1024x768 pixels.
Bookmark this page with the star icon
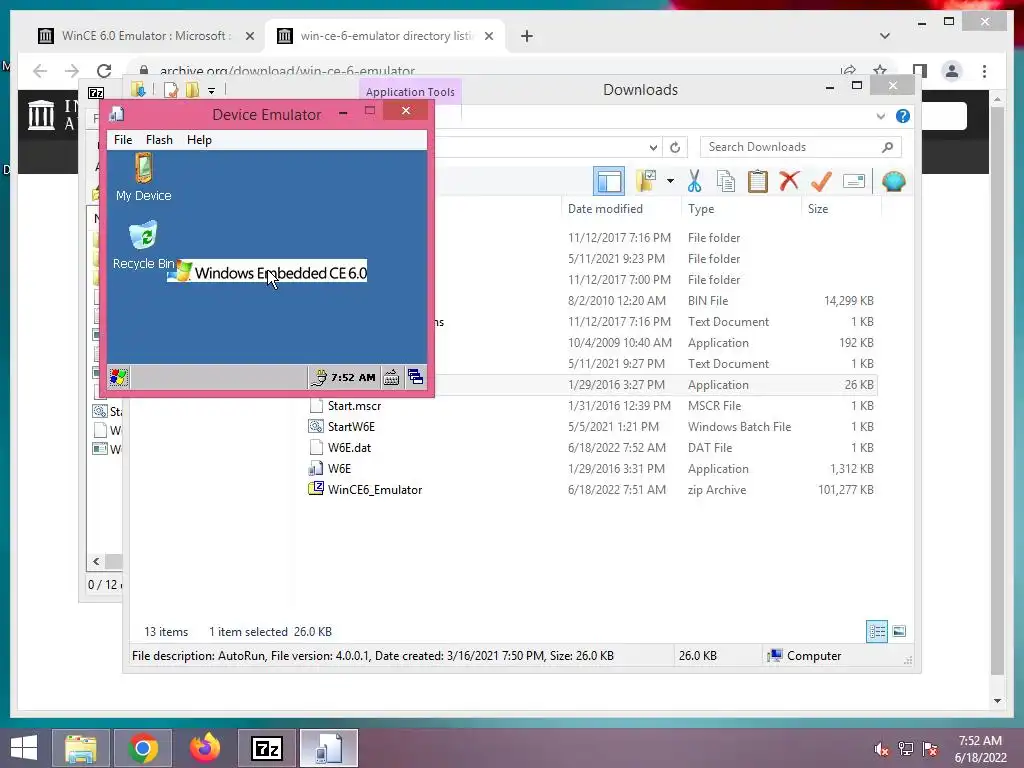[x=880, y=71]
